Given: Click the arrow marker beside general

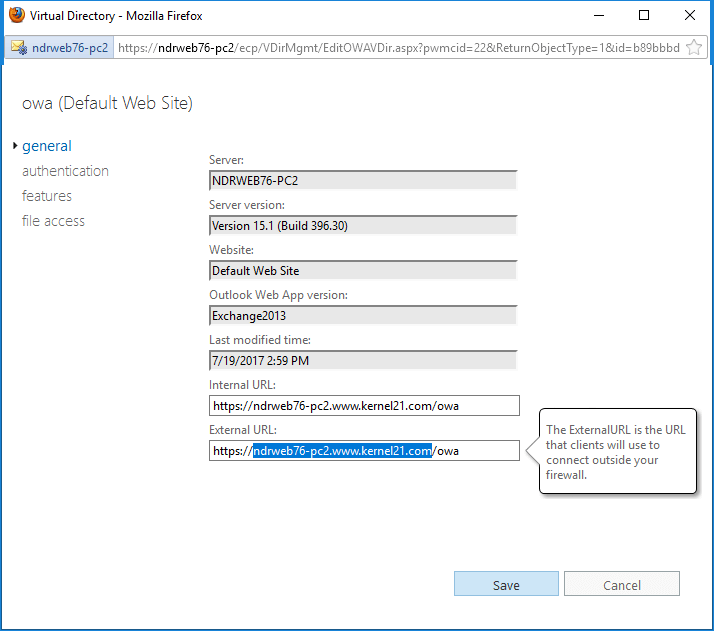Looking at the screenshot, I should [15, 146].
